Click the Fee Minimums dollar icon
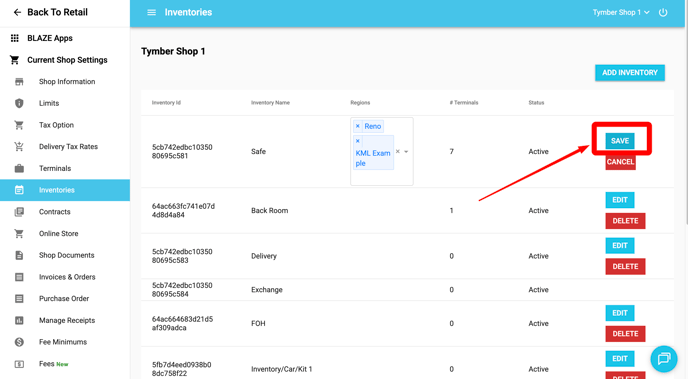This screenshot has height=379, width=688. tap(19, 342)
